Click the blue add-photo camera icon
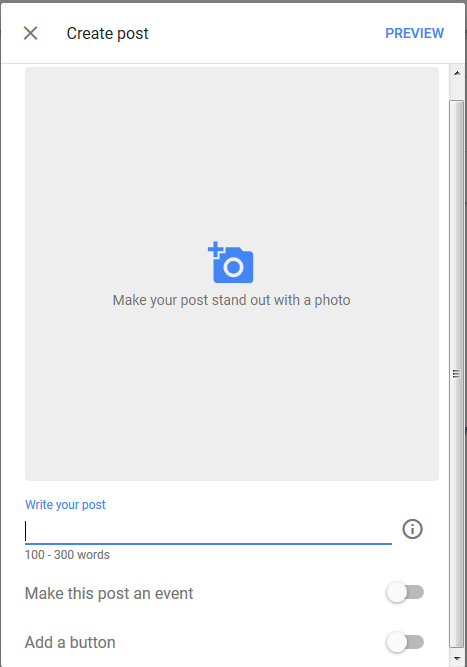This screenshot has height=667, width=467. [x=231, y=262]
